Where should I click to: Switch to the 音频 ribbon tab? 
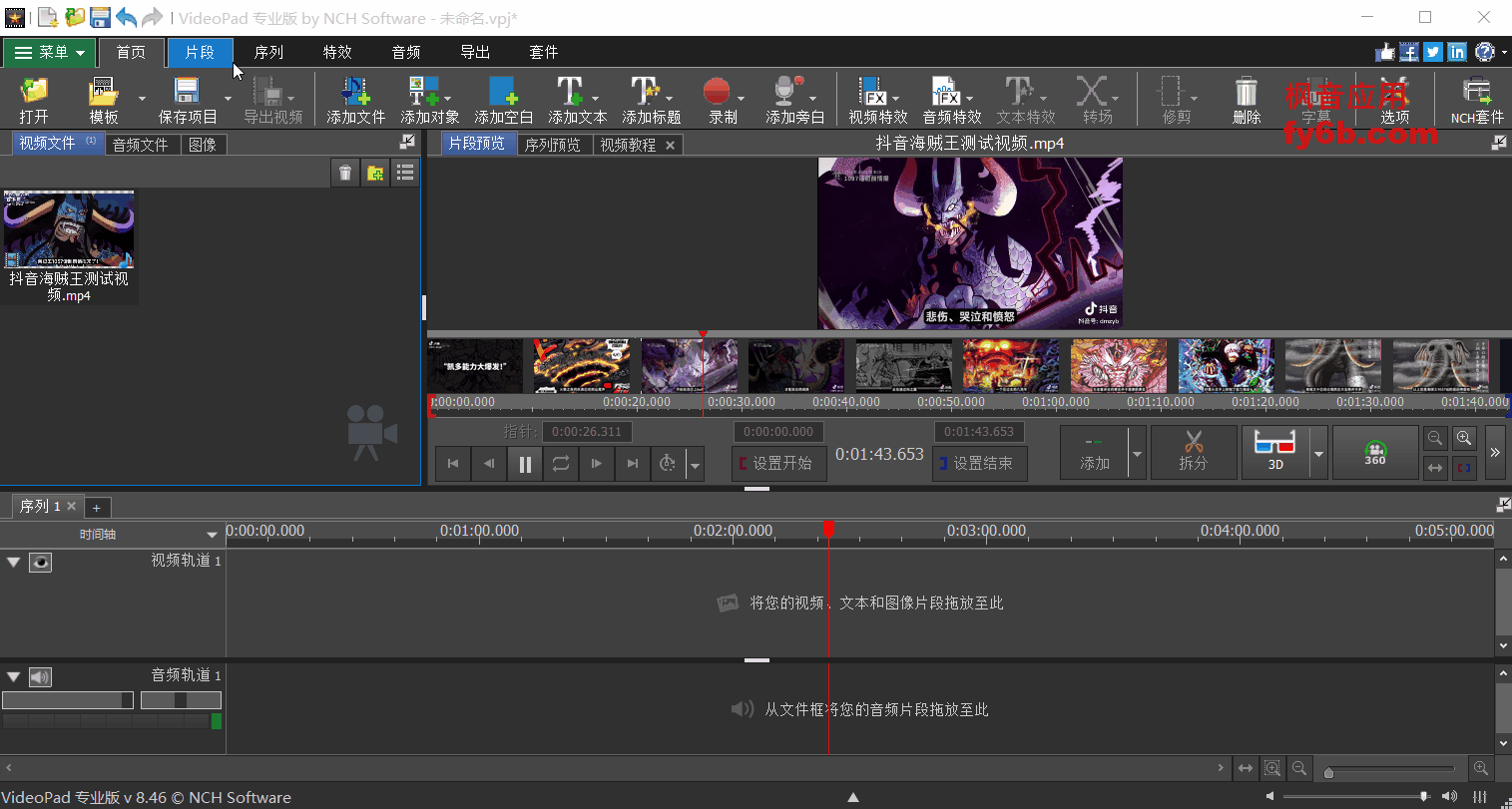coord(406,52)
